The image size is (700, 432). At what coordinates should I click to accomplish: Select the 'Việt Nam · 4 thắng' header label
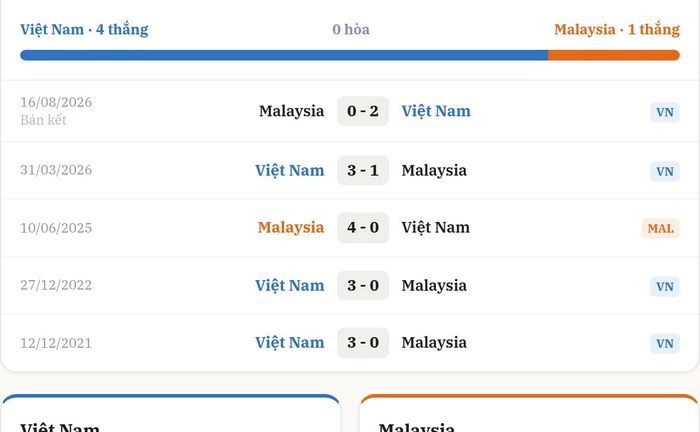pyautogui.click(x=84, y=29)
